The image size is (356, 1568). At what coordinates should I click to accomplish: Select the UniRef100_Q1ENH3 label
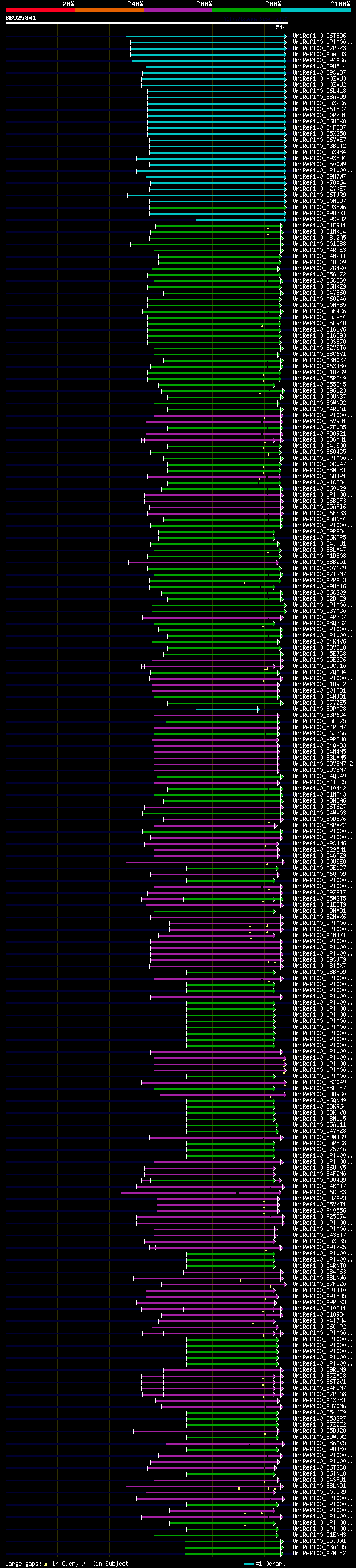319,1535
